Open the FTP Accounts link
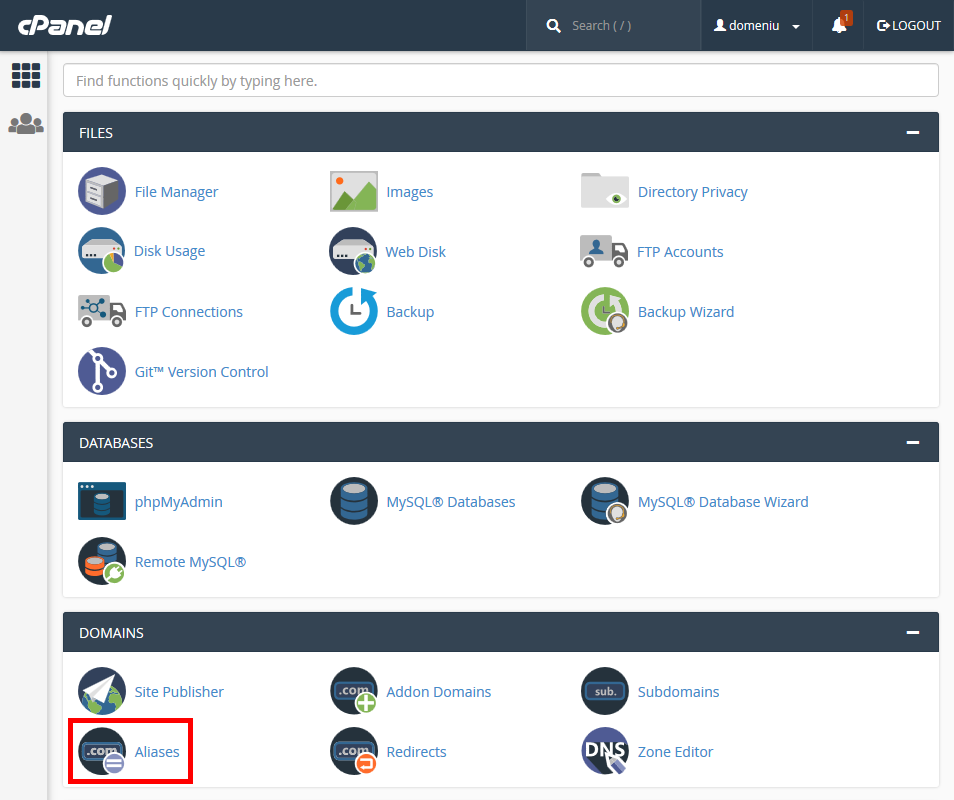 [680, 252]
